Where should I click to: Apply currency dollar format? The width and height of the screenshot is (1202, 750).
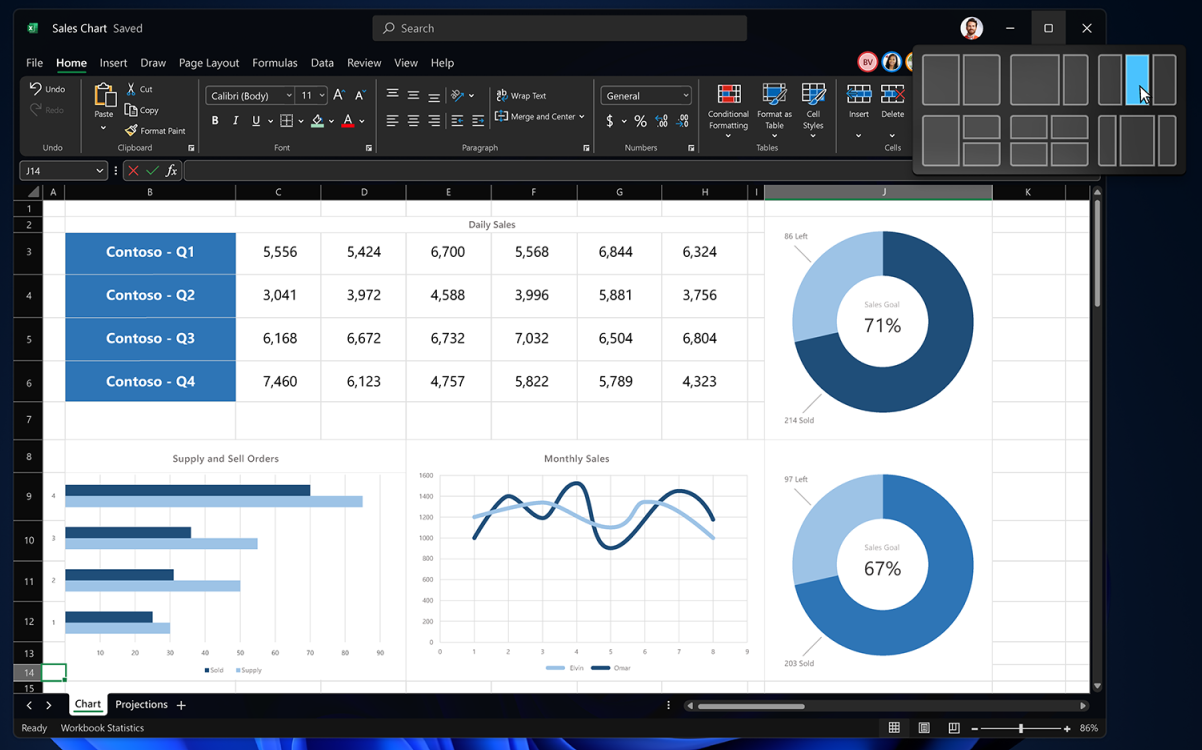610,121
